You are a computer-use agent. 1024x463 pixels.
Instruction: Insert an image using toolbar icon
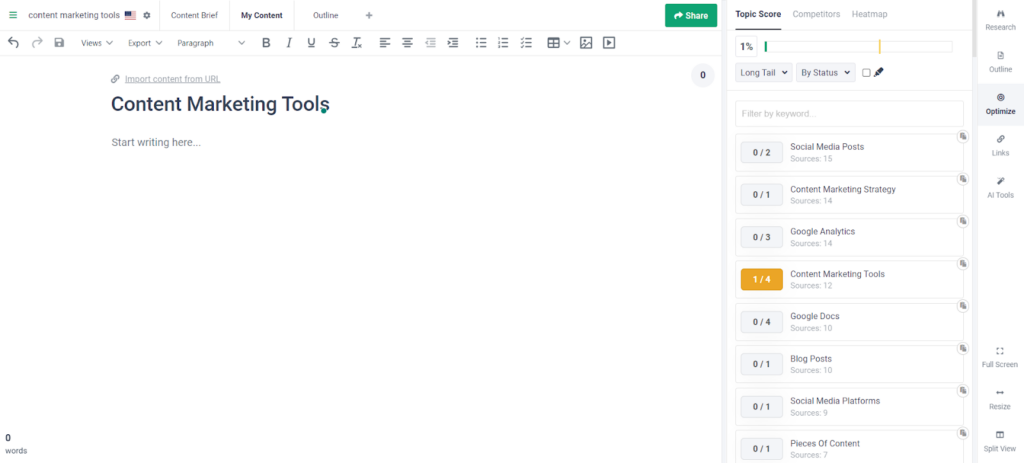(x=586, y=43)
